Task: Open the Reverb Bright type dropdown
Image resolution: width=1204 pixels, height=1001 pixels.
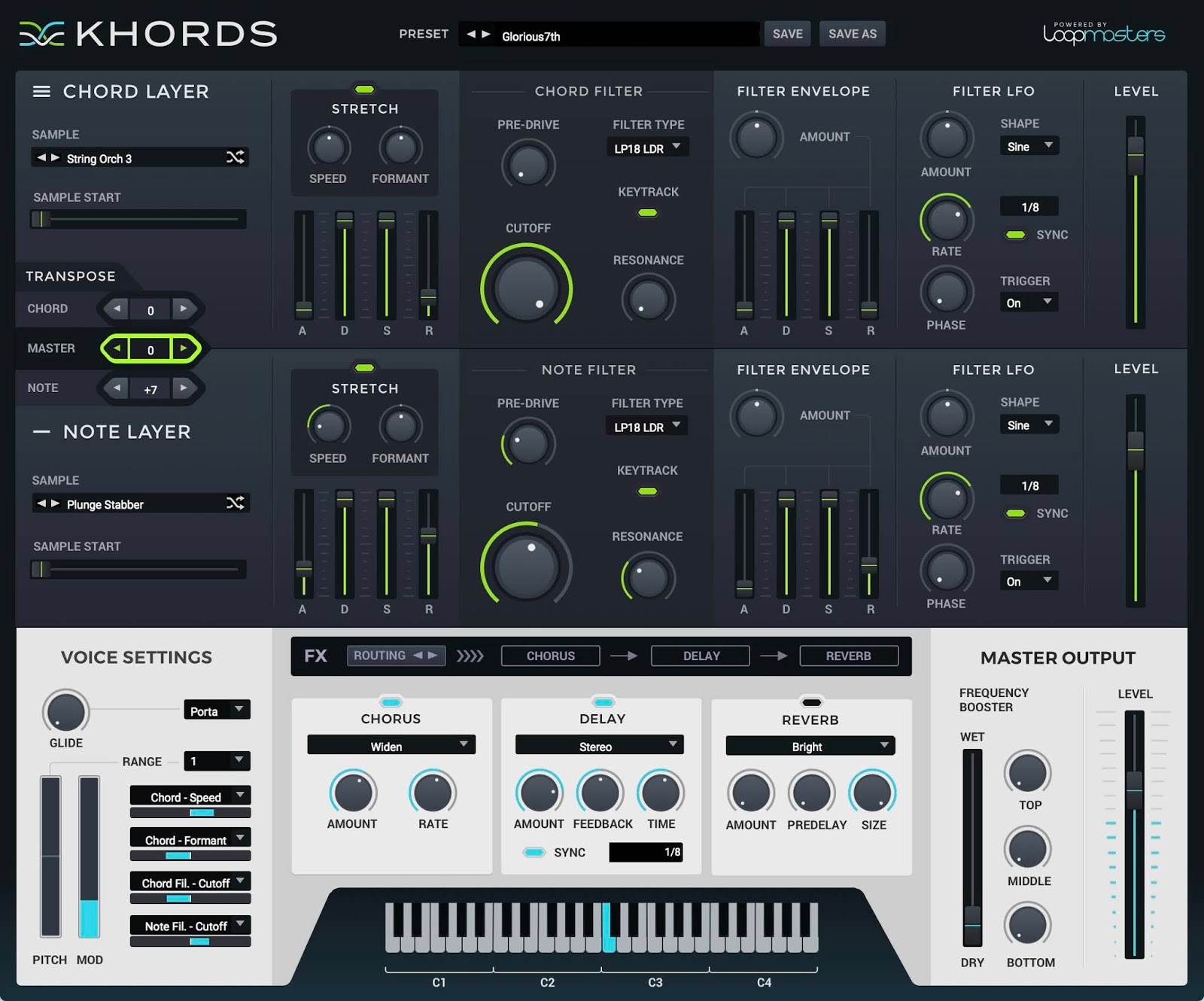Action: (810, 746)
